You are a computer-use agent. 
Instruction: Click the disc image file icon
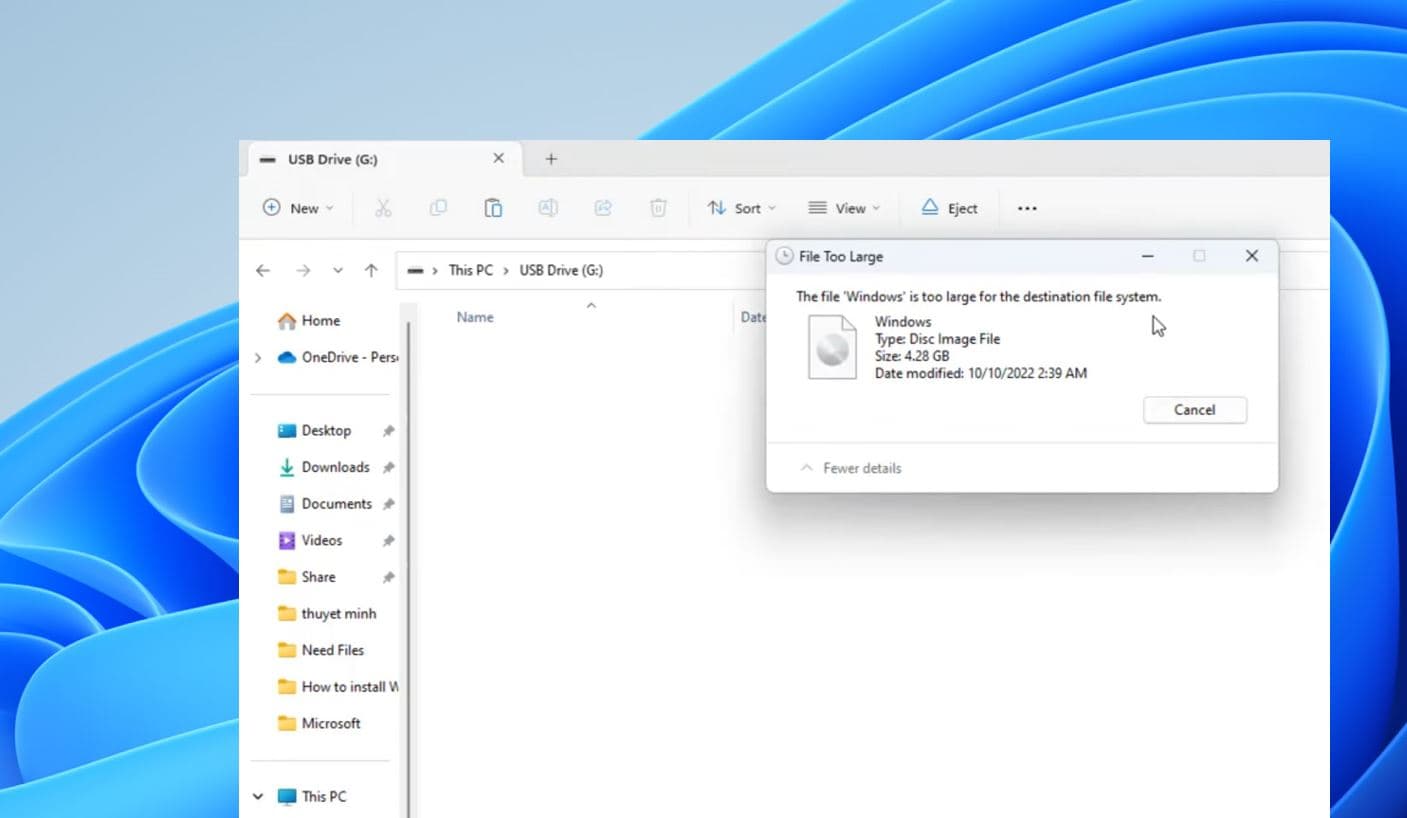pos(832,347)
